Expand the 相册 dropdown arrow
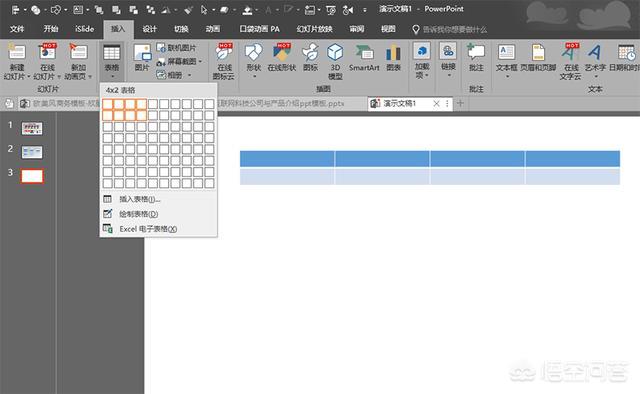Image resolution: width=640 pixels, height=394 pixels. coord(189,75)
